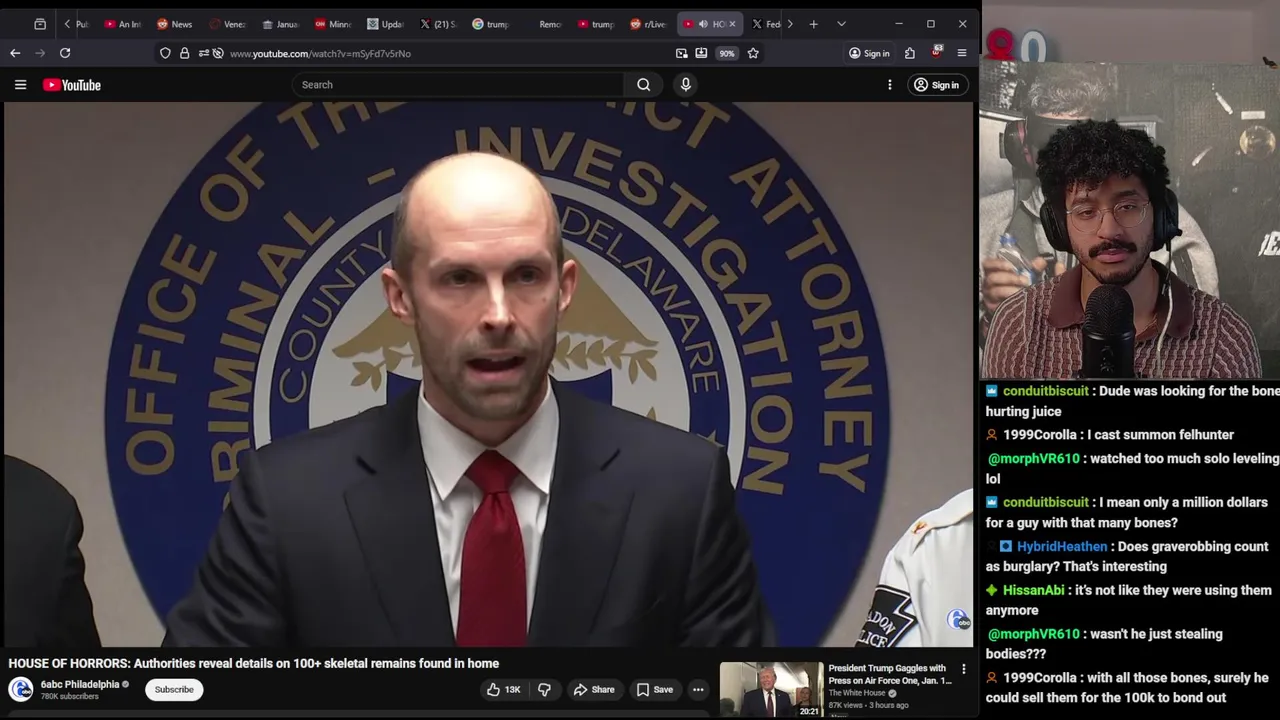
Task: Share the HOUSE OF HORRORS video
Action: (594, 689)
